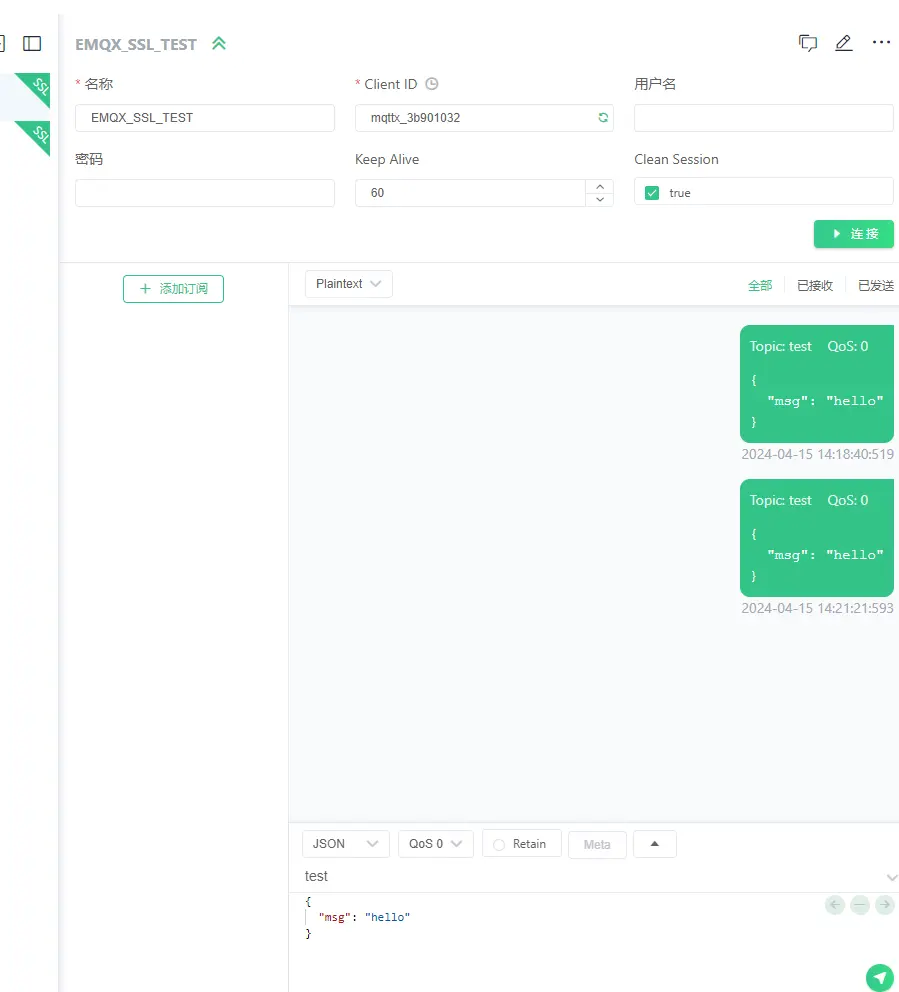Viewport: 899px width, 992px height.
Task: Click the EMQX_SSL_TEST connection title
Action: coord(136,44)
